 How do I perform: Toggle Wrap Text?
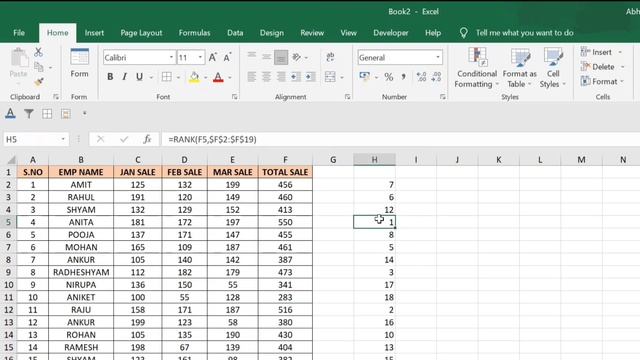[x=330, y=57]
